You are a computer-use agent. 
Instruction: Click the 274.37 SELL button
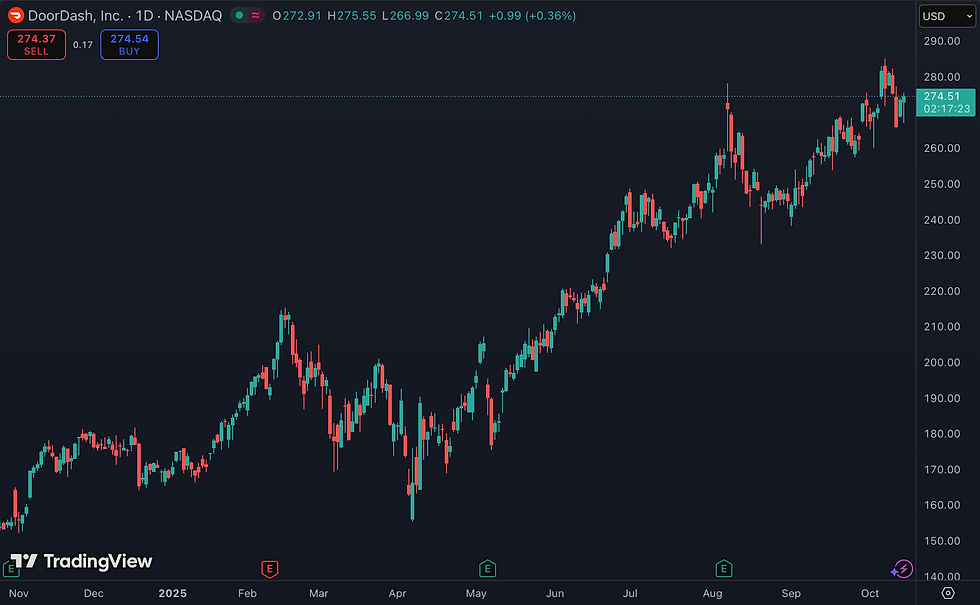tap(36, 45)
